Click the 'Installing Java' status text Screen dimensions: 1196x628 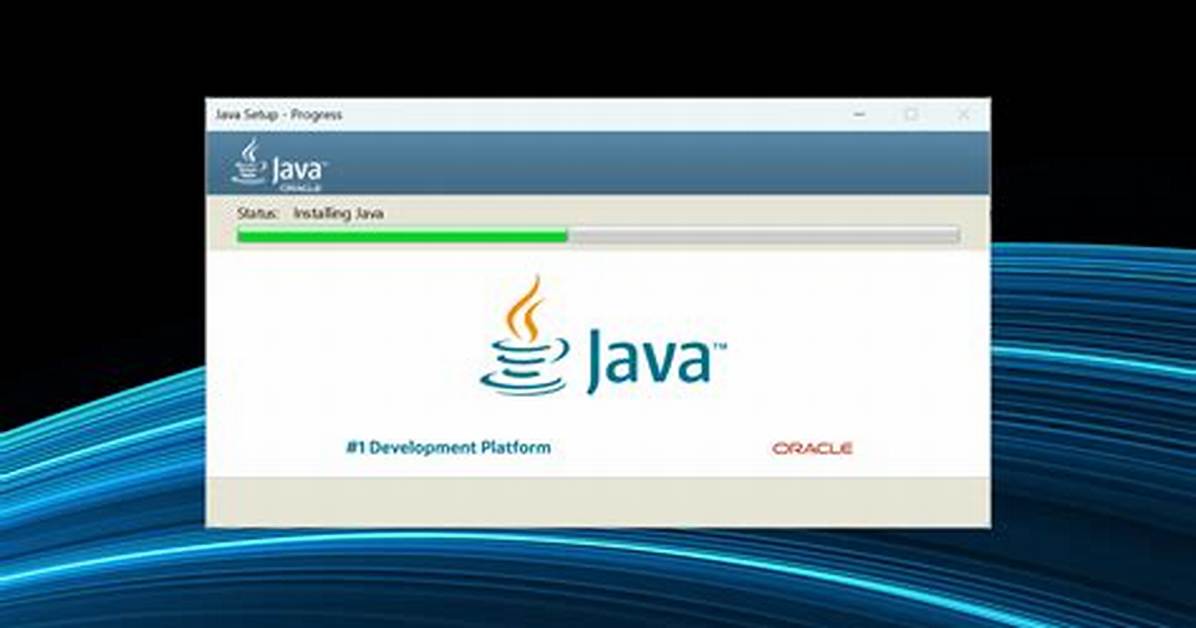click(338, 214)
